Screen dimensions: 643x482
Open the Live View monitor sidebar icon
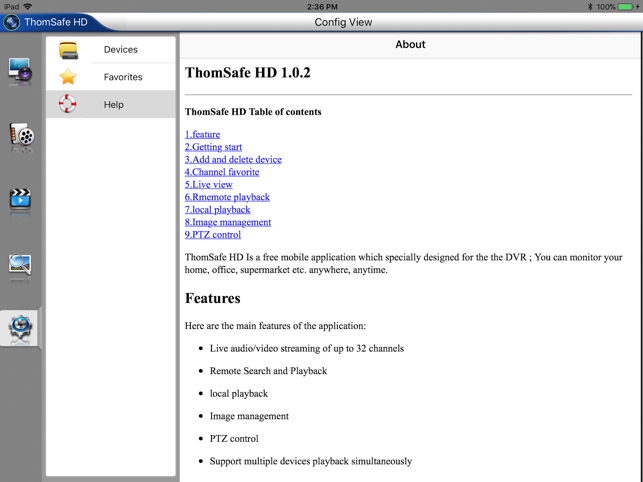(20, 71)
